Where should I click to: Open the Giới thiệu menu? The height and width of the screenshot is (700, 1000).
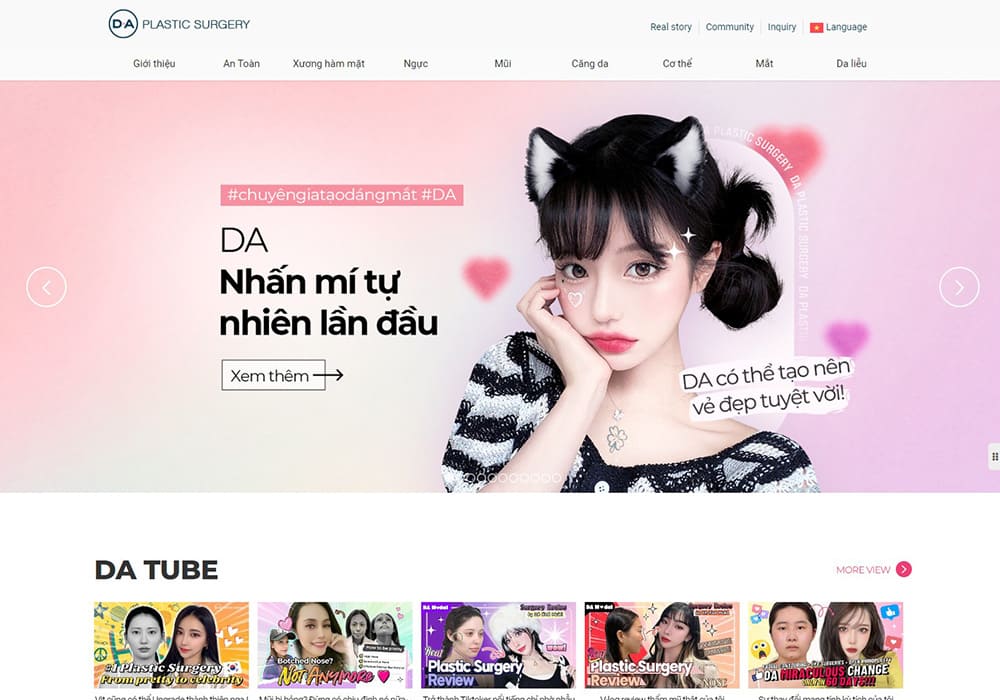pyautogui.click(x=154, y=64)
